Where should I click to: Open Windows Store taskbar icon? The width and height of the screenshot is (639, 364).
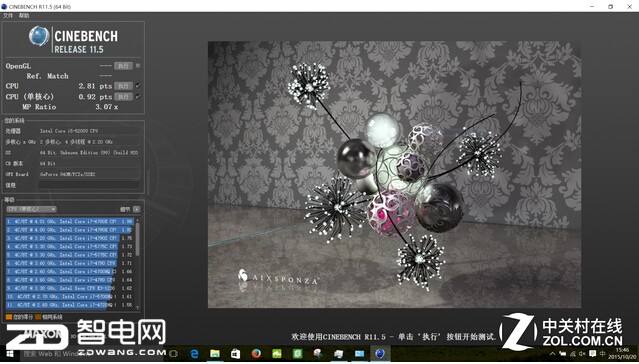(236, 354)
